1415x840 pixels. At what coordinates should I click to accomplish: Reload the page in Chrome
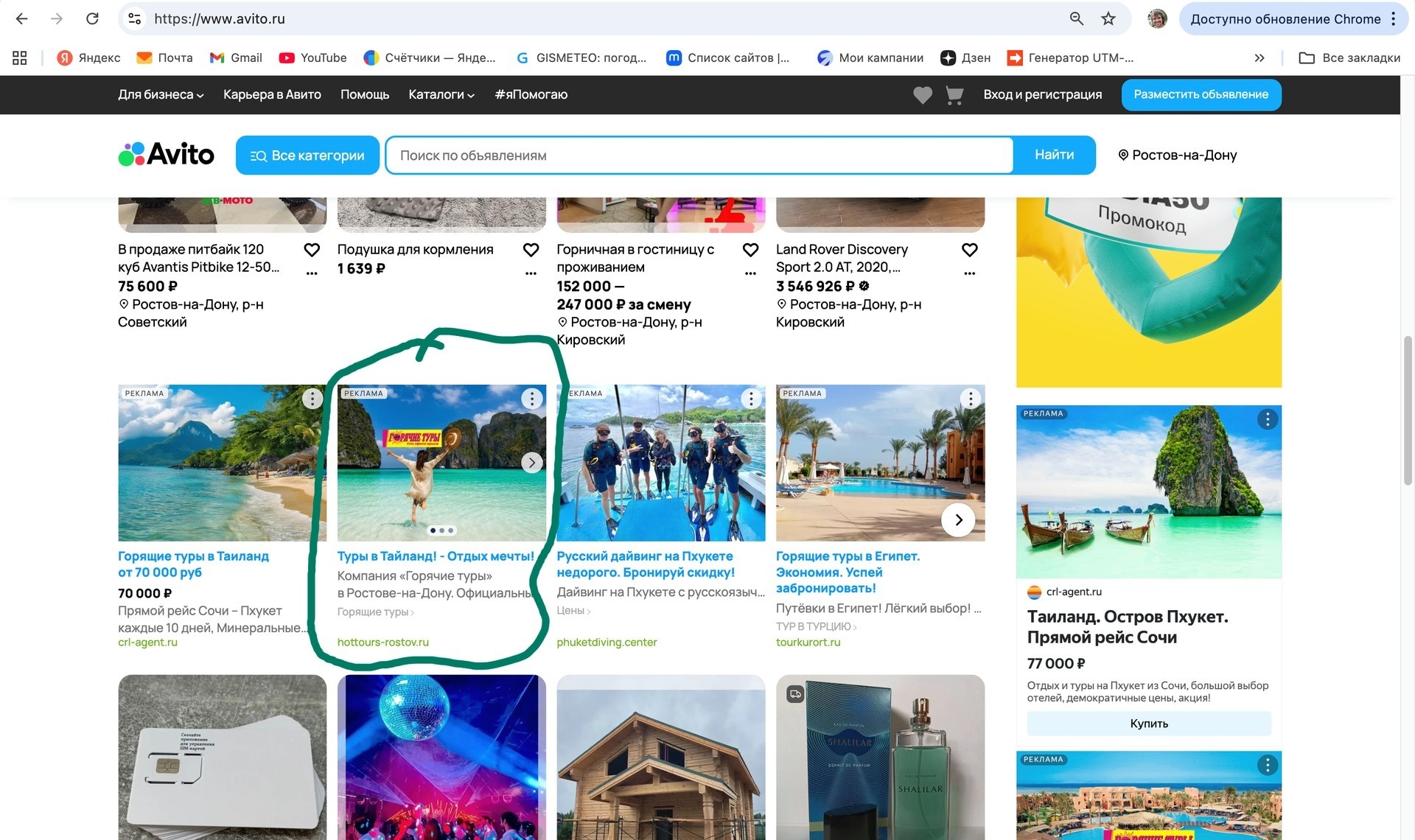(92, 19)
